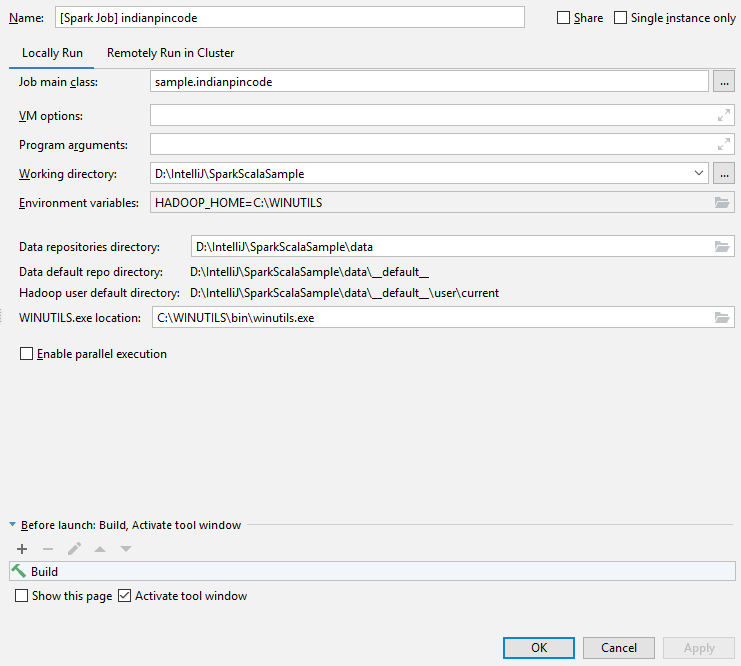Enable the Share checkbox

564,18
